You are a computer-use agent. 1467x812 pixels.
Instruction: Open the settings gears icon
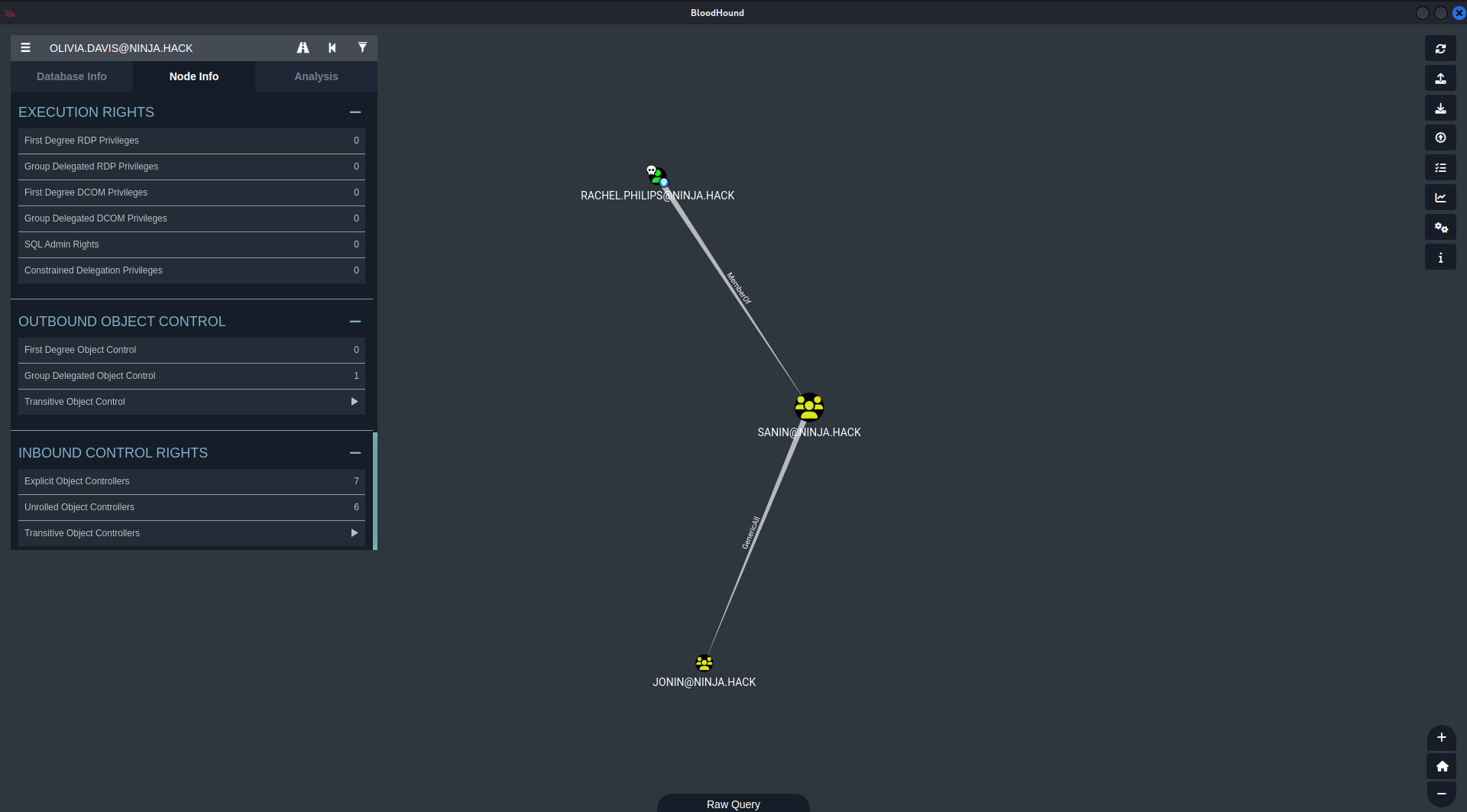(x=1439, y=228)
